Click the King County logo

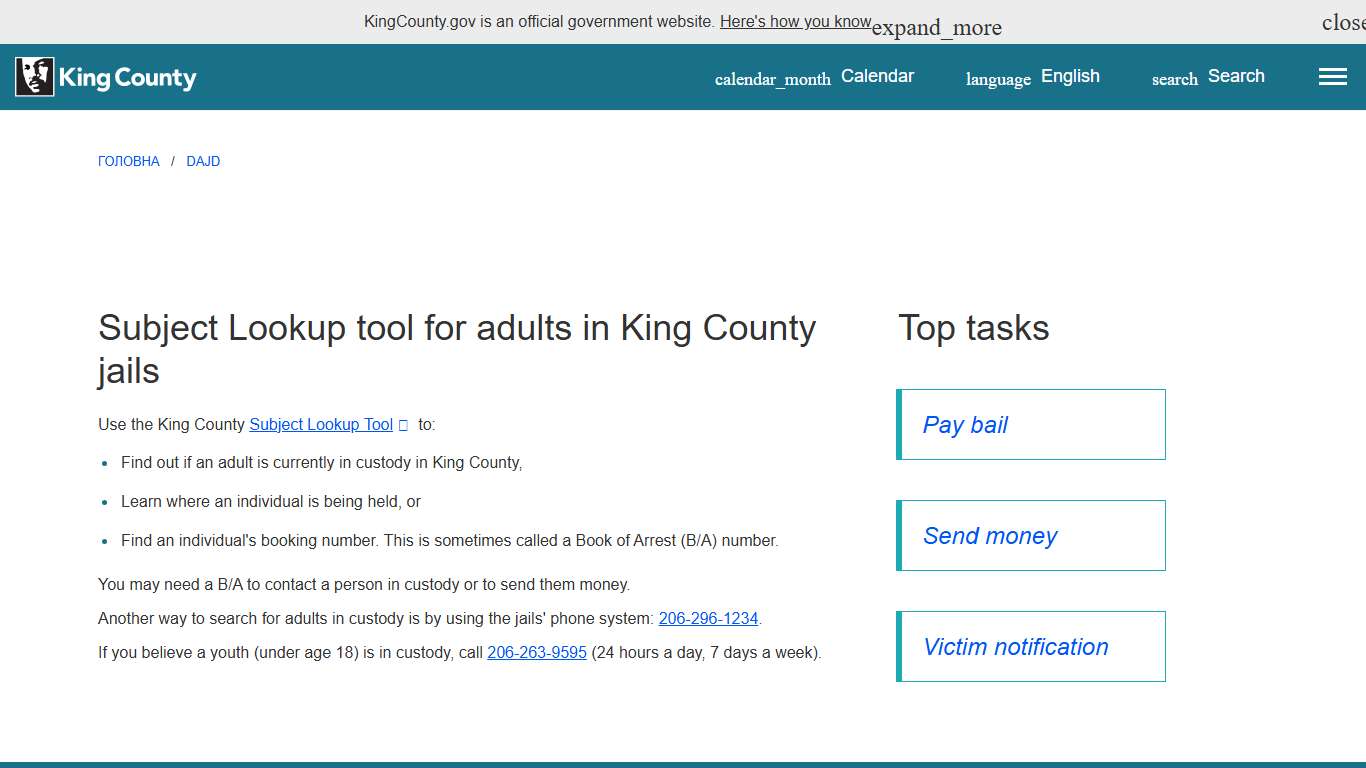pyautogui.click(x=105, y=76)
